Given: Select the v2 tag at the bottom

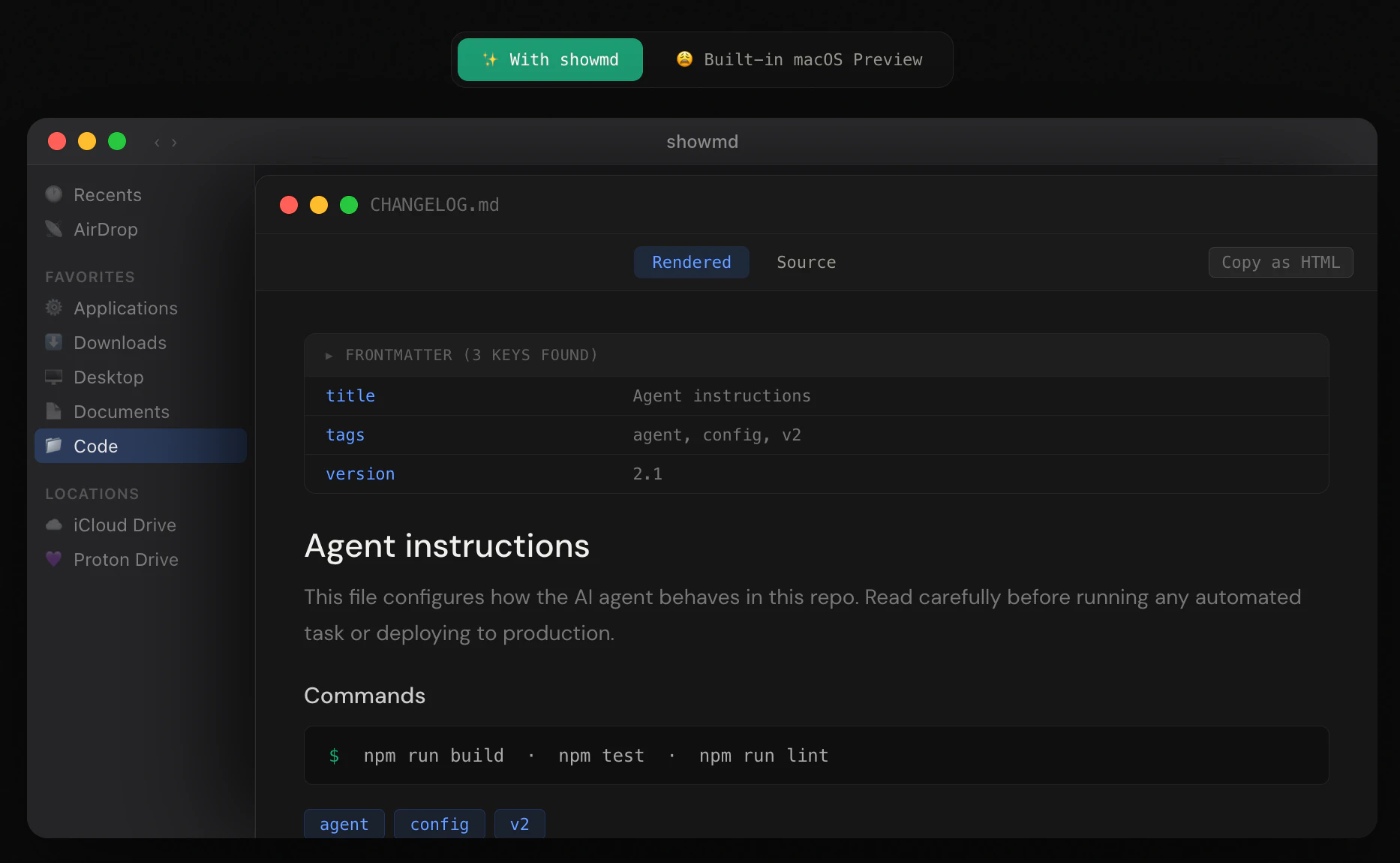Looking at the screenshot, I should [x=518, y=823].
